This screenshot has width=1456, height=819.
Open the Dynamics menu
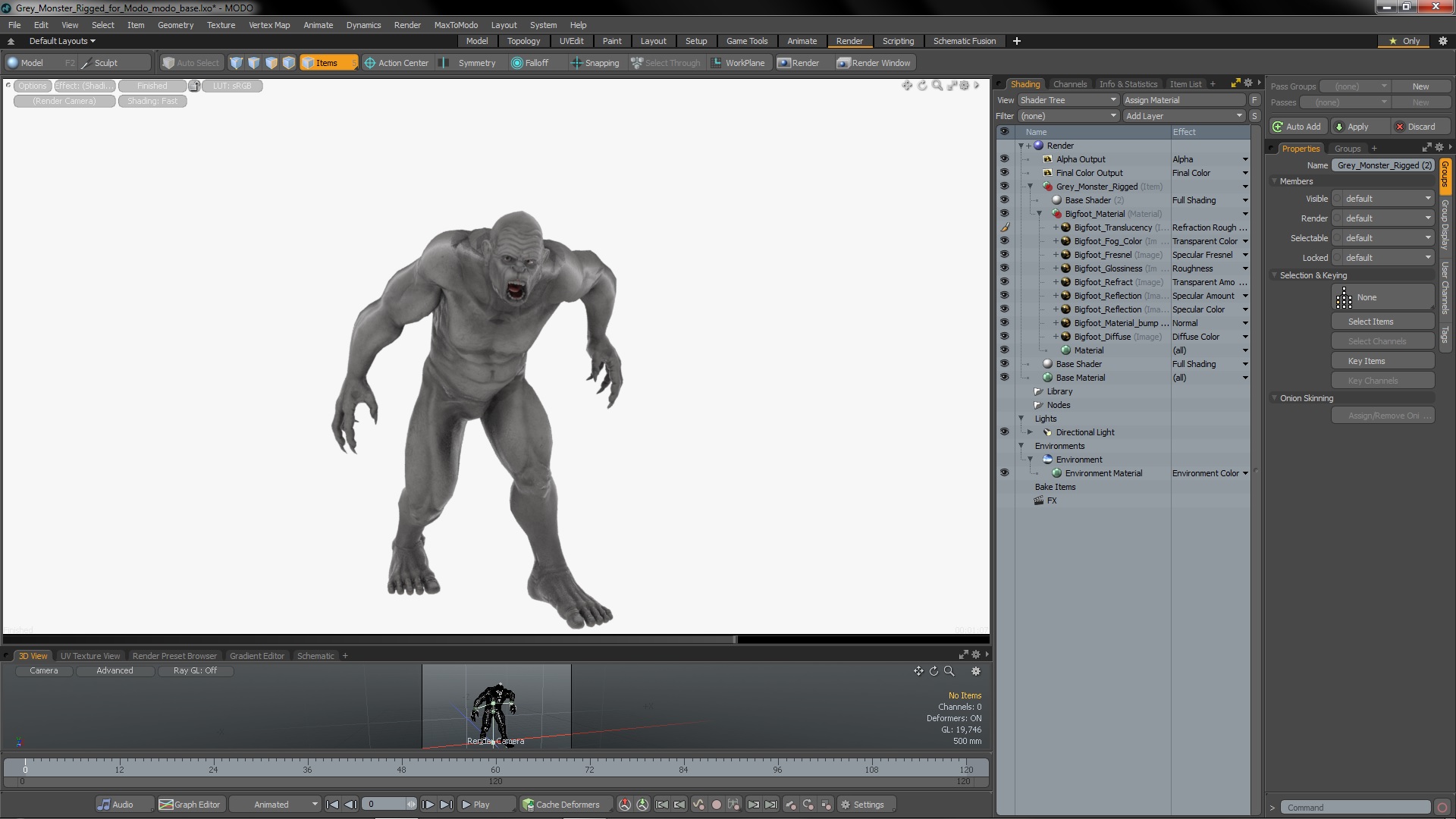pos(363,25)
